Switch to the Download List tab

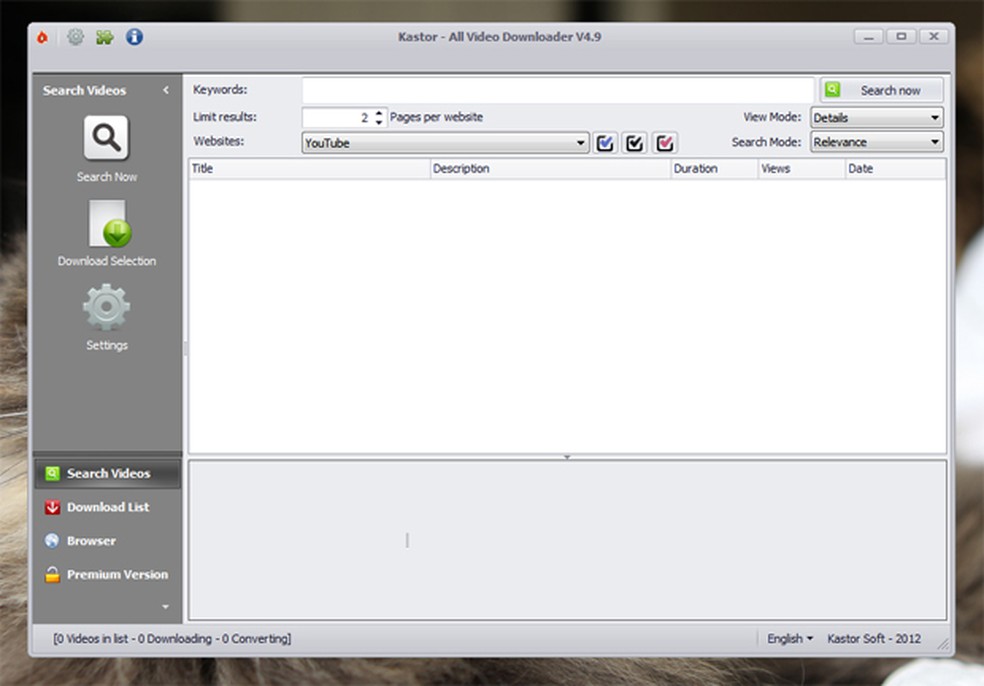click(108, 507)
